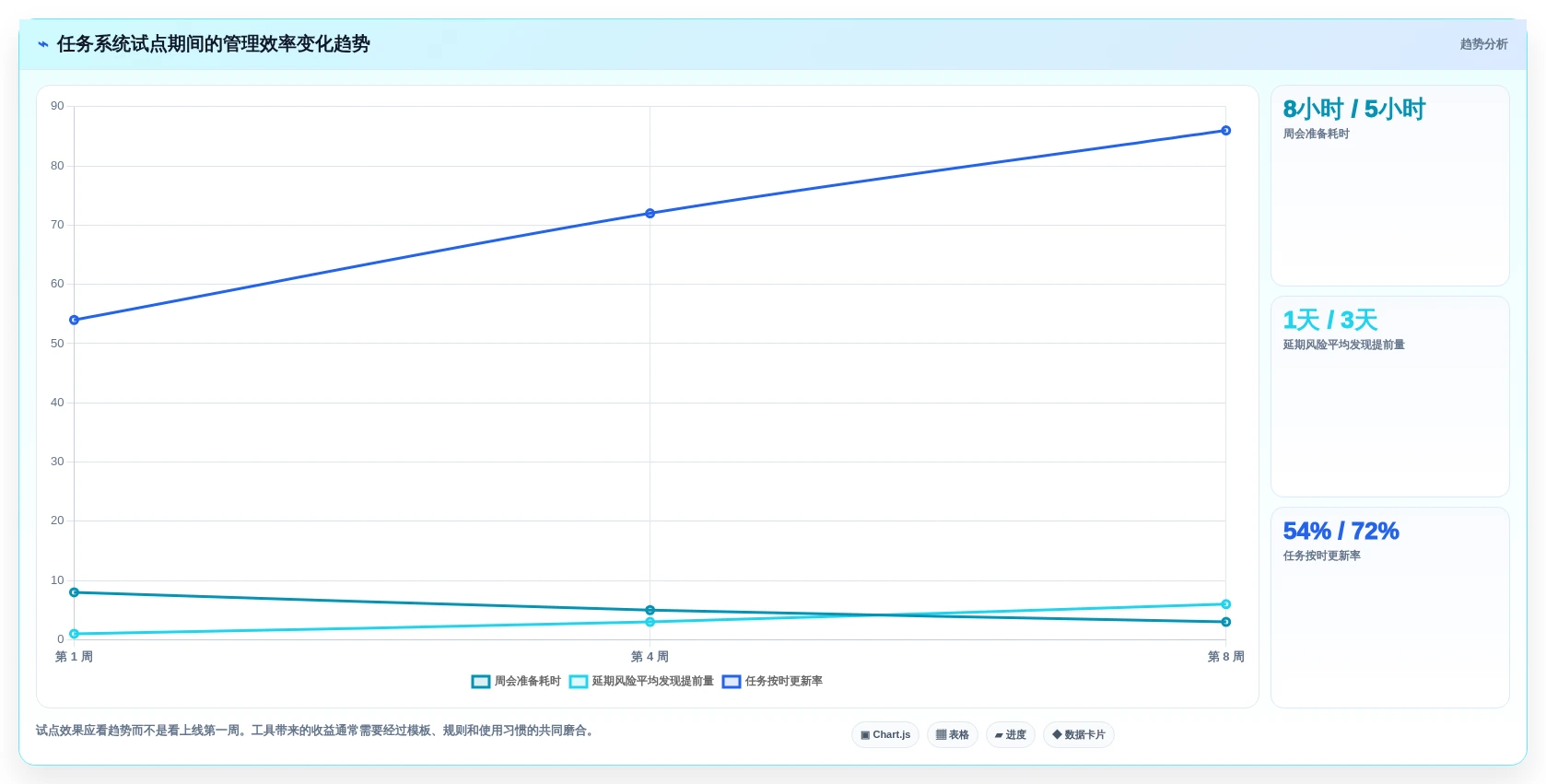1546x784 pixels.
Task: Toggle the 延期风险平均发现提前量 legend item
Action: click(641, 682)
